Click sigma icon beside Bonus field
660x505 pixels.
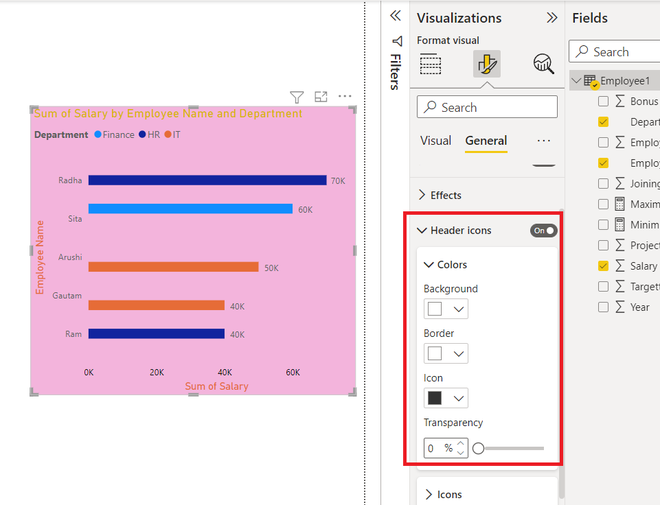pos(620,101)
